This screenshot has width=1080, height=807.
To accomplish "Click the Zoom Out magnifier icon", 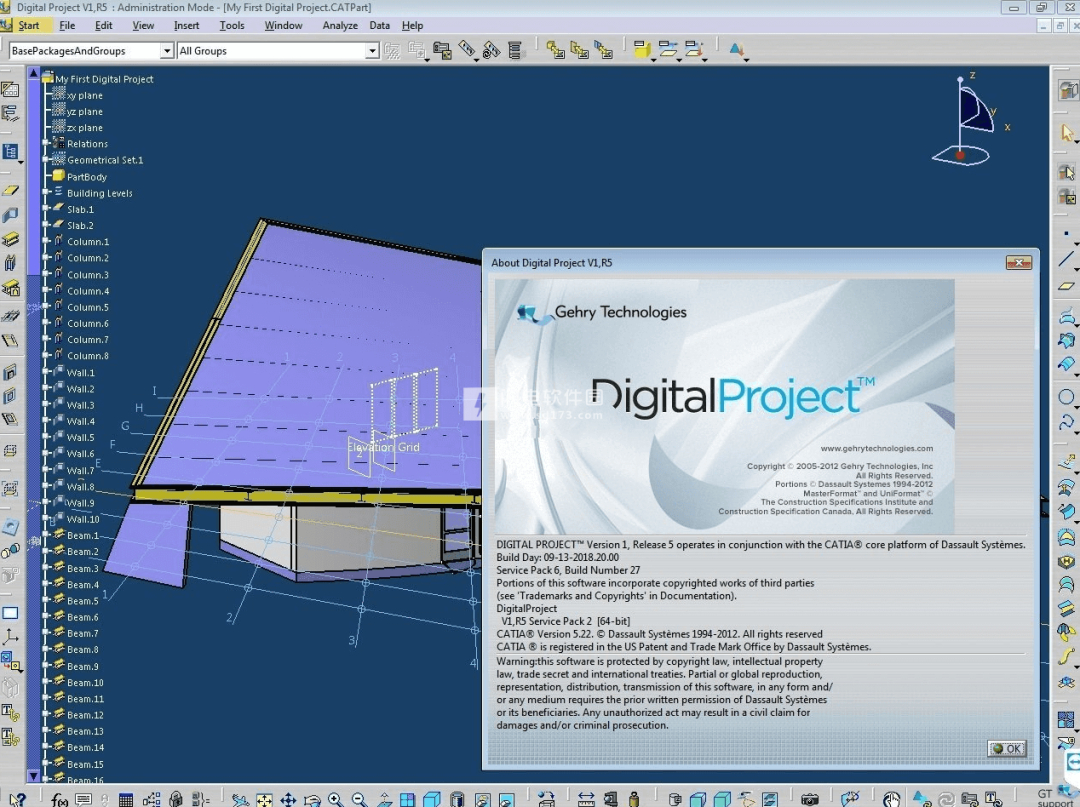I will click(x=360, y=799).
